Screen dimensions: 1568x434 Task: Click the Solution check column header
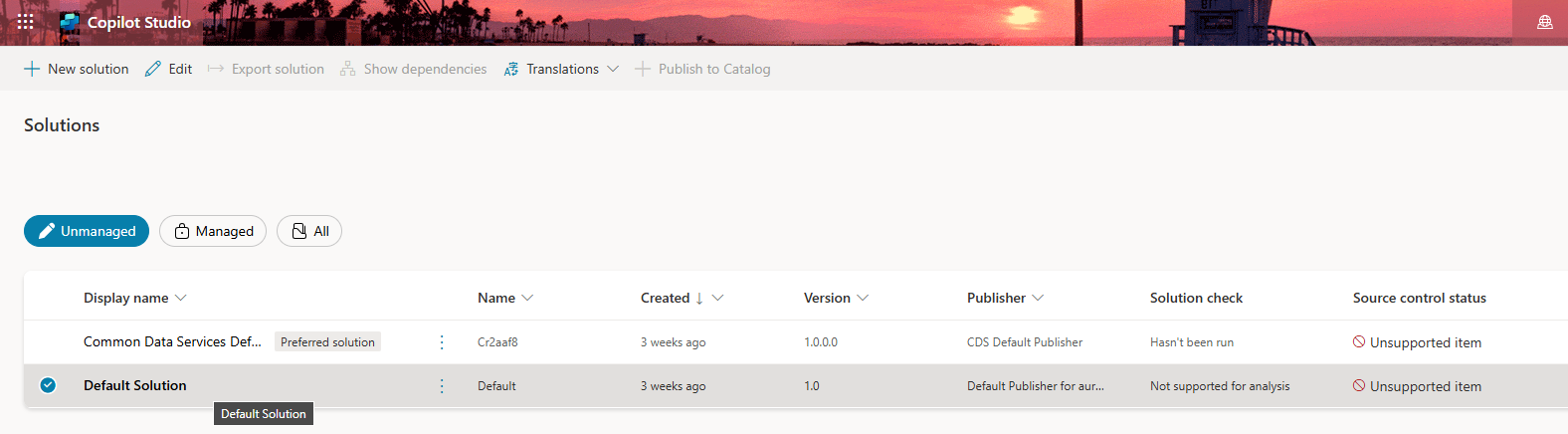click(x=1196, y=298)
